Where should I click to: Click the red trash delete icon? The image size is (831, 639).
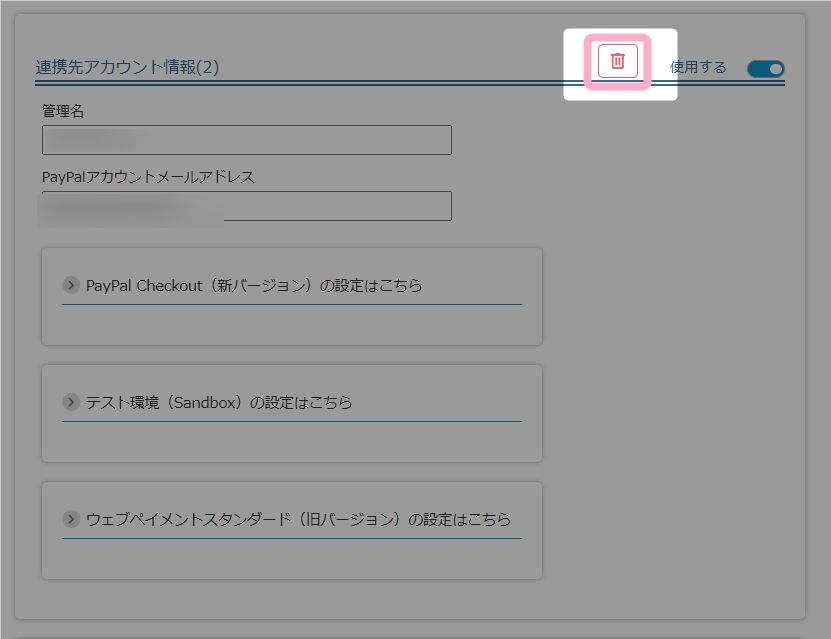point(617,61)
